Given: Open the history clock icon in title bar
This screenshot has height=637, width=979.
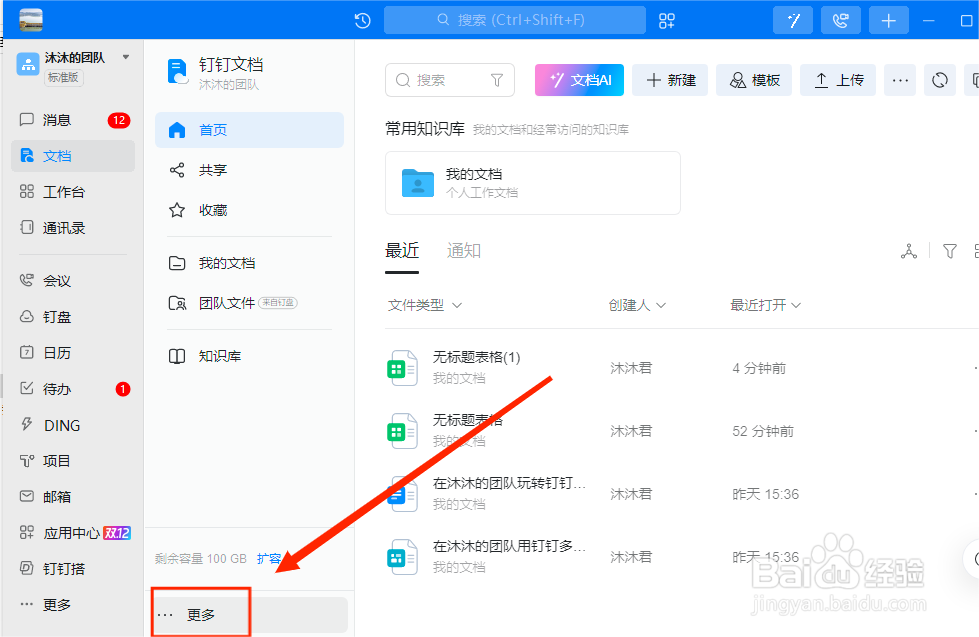Looking at the screenshot, I should coord(362,21).
